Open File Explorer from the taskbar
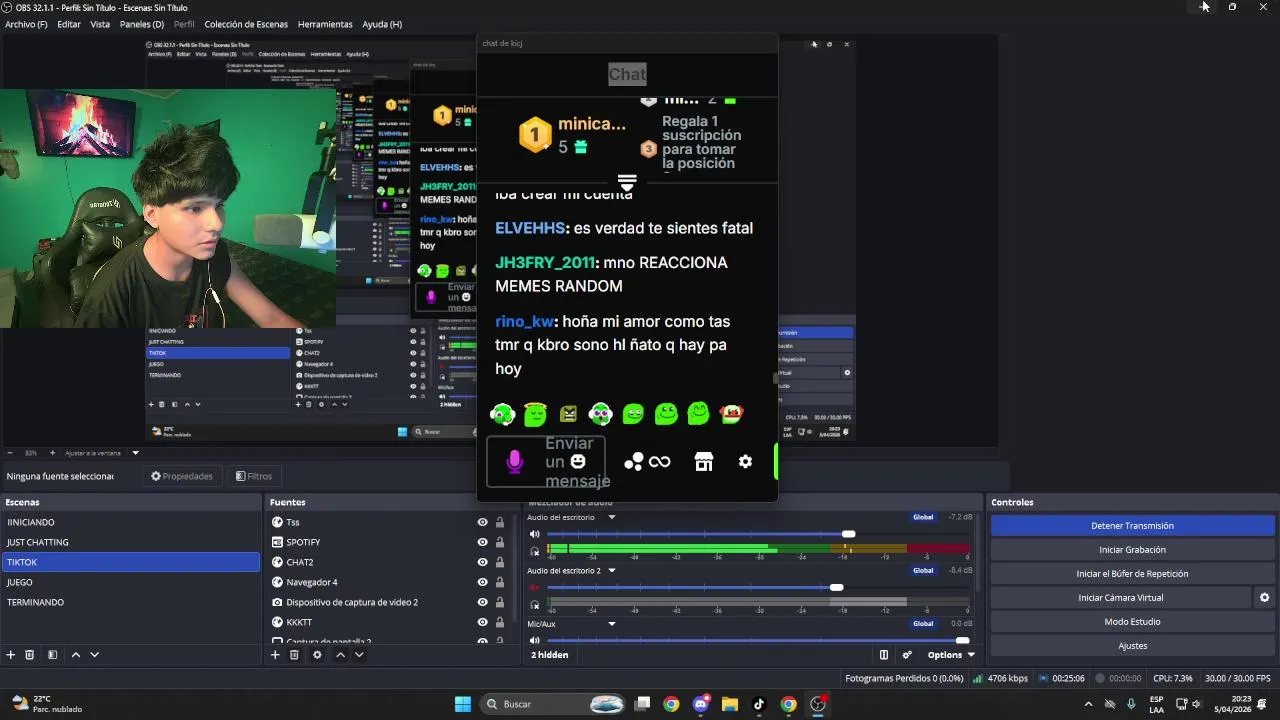1280x720 pixels. (x=730, y=704)
